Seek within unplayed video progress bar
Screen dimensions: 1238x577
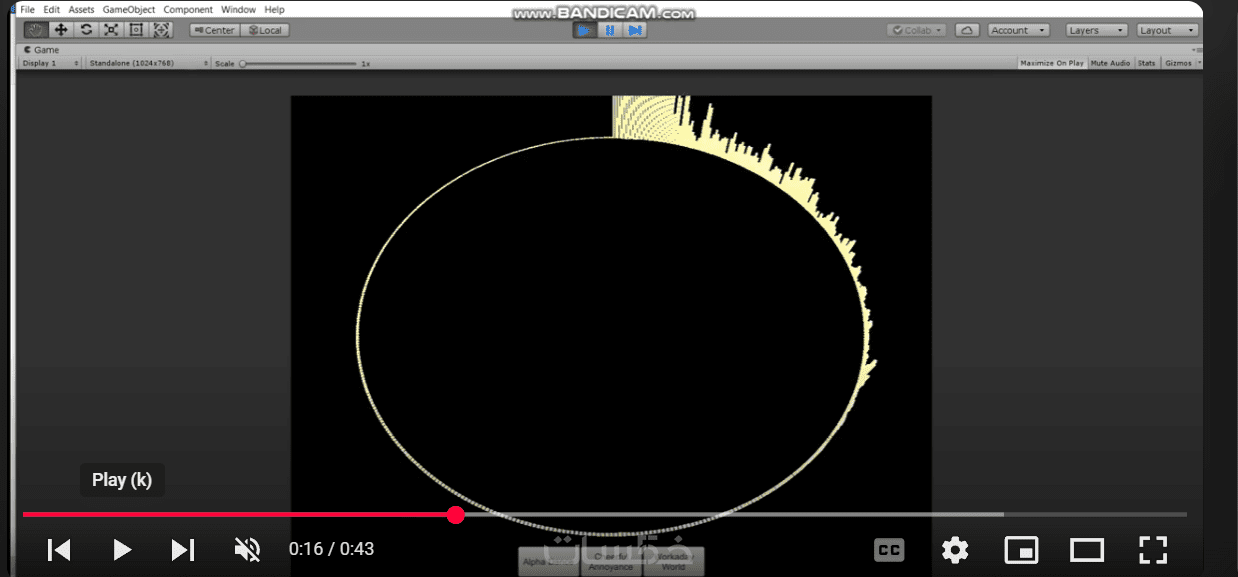pyautogui.click(x=825, y=515)
